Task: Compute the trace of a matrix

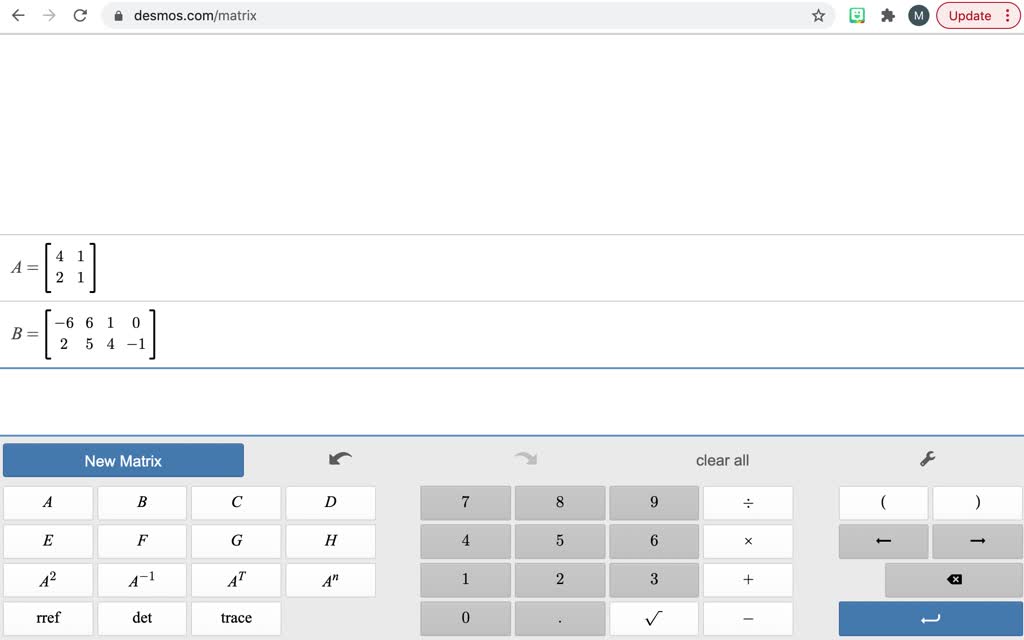Action: pos(235,618)
